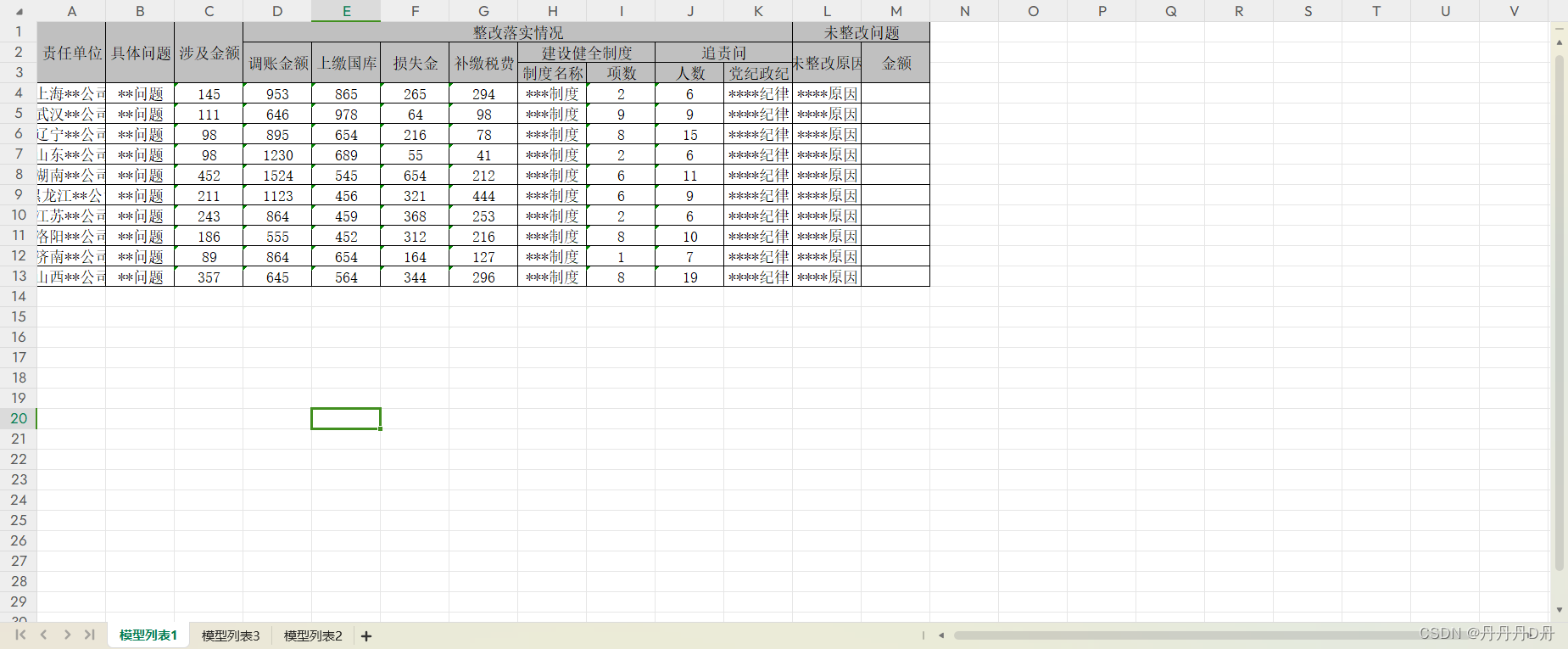The width and height of the screenshot is (1568, 649).
Task: Select cell with value 296
Action: 483,277
